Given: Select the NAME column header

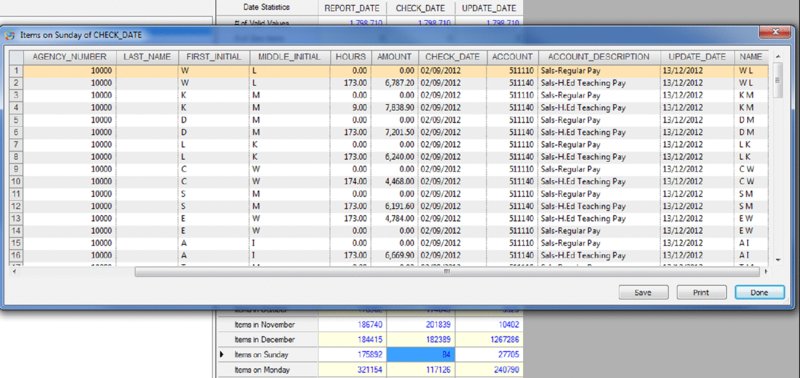Looking at the screenshot, I should 751,57.
